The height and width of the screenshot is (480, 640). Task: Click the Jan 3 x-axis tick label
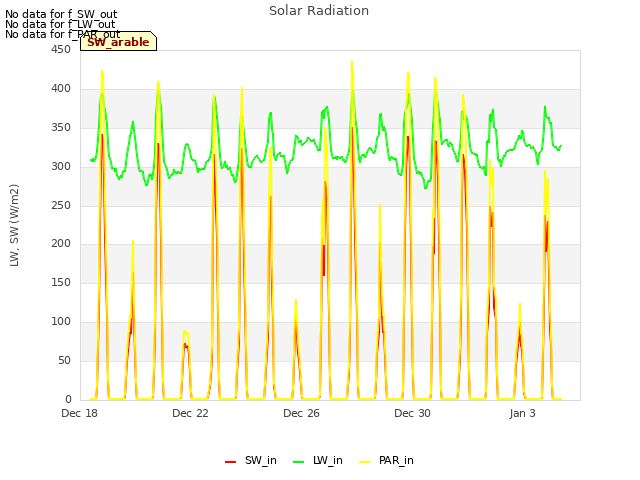[522, 413]
